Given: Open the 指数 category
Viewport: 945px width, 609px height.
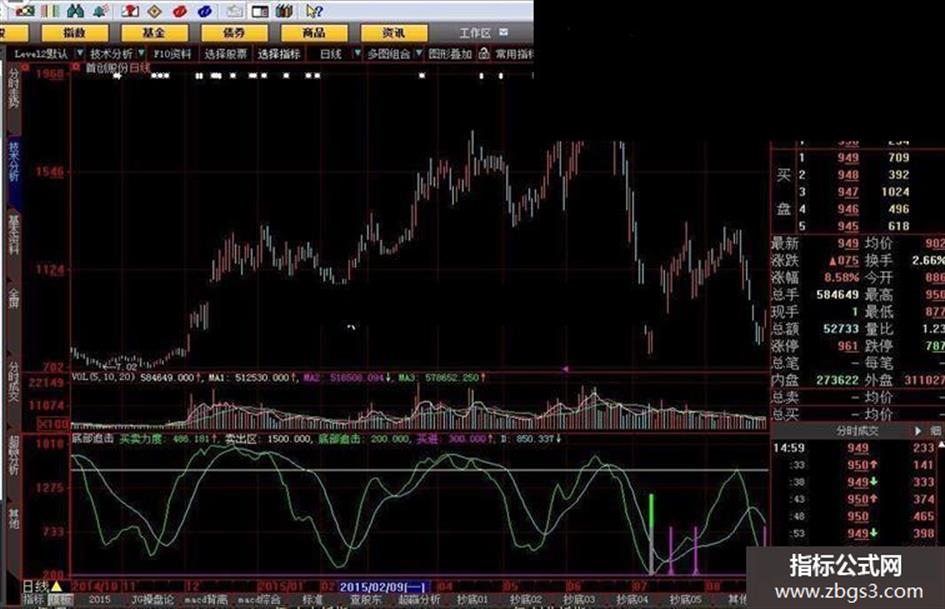Looking at the screenshot, I should click(75, 33).
